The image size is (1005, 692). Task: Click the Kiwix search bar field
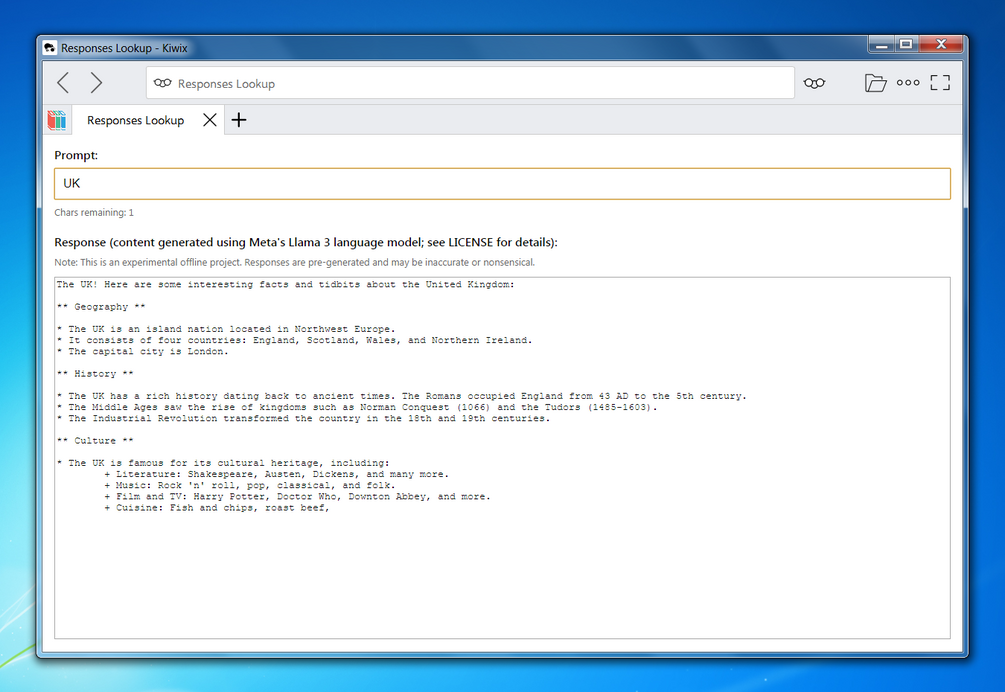(x=470, y=83)
